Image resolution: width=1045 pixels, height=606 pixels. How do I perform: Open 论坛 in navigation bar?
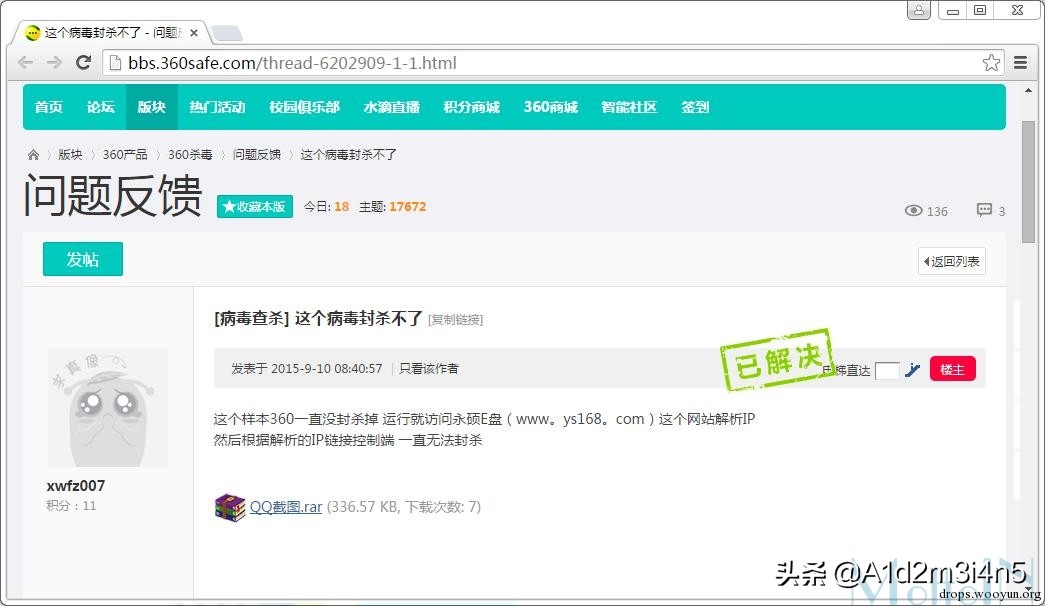101,107
